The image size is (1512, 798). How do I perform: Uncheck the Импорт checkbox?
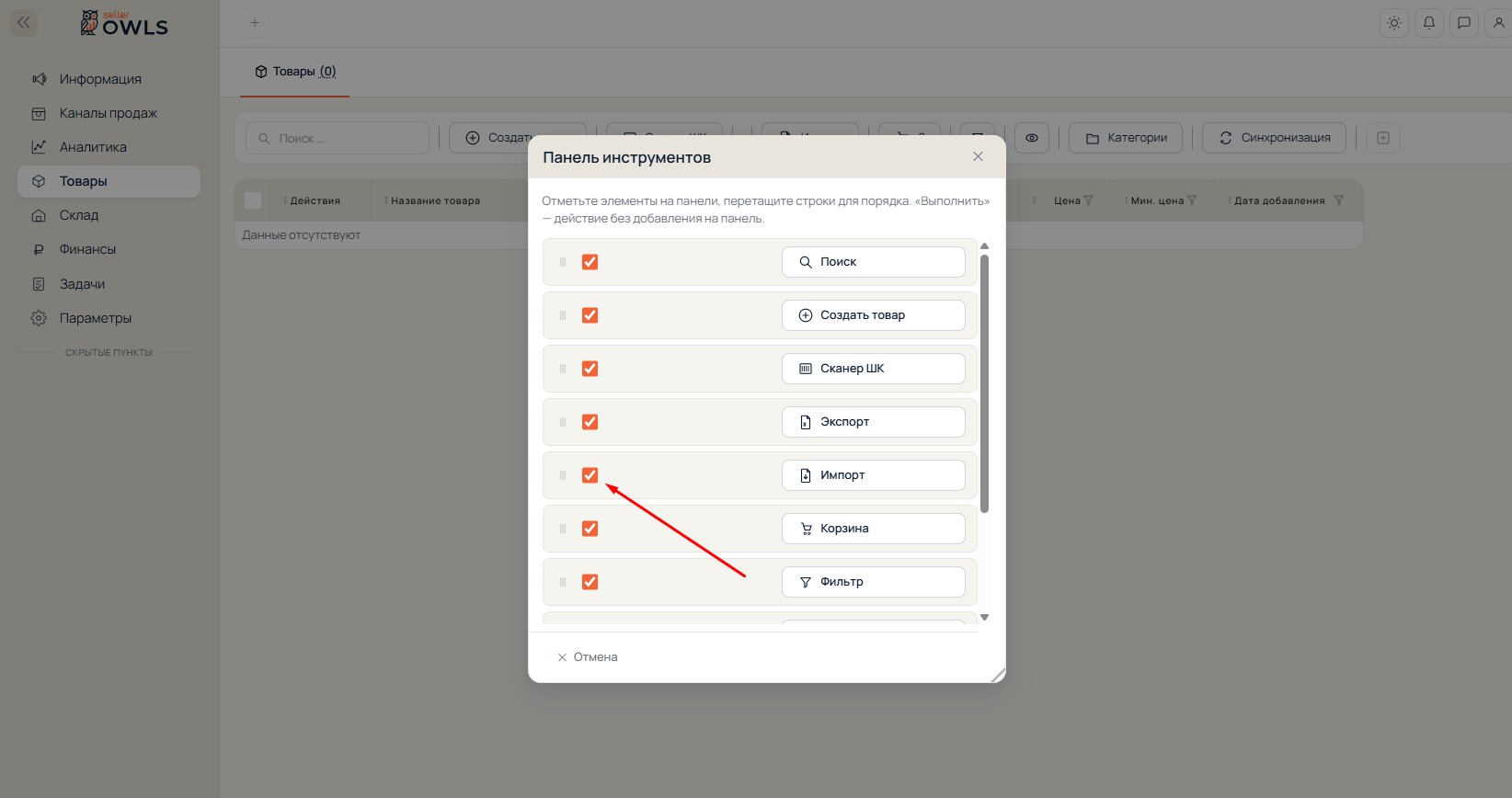click(590, 475)
